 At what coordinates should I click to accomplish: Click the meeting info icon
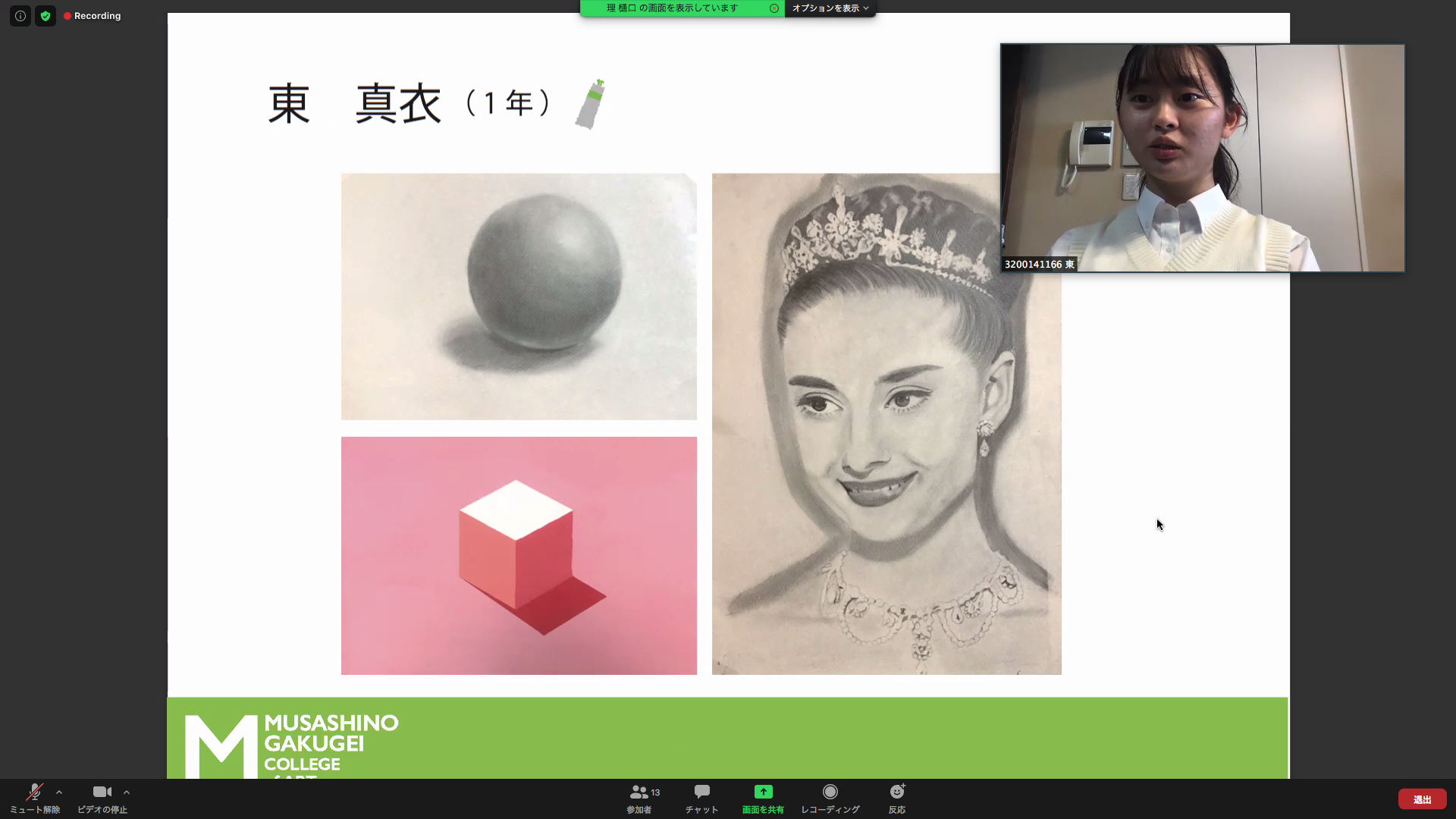click(20, 15)
